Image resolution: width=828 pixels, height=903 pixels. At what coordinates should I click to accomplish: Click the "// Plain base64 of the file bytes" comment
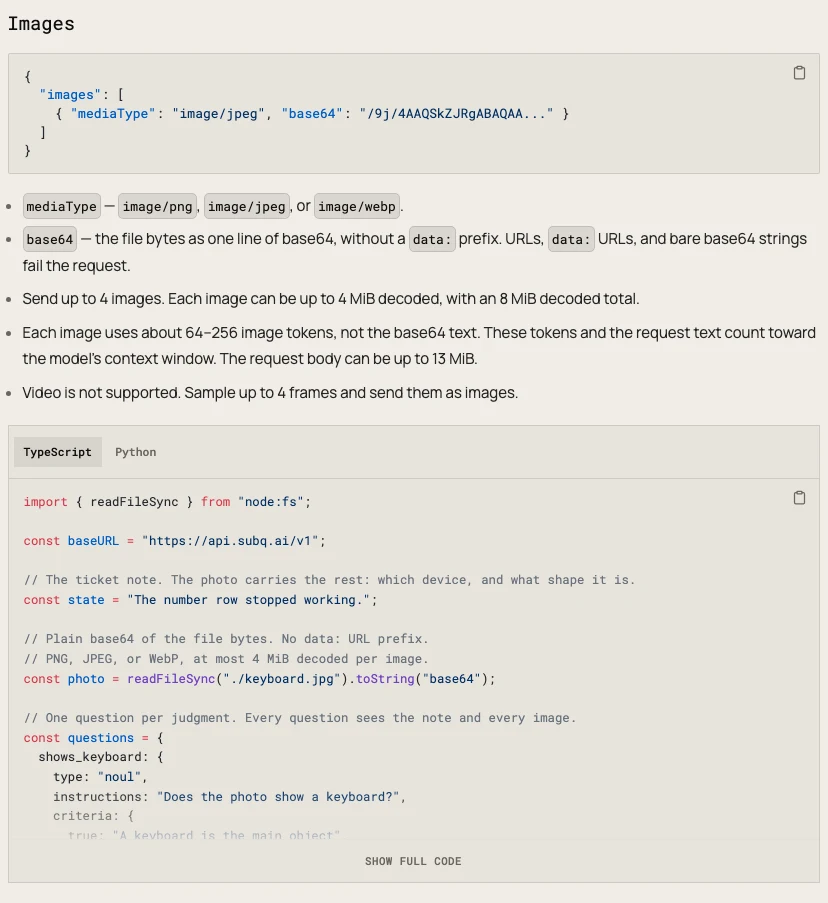pos(226,639)
